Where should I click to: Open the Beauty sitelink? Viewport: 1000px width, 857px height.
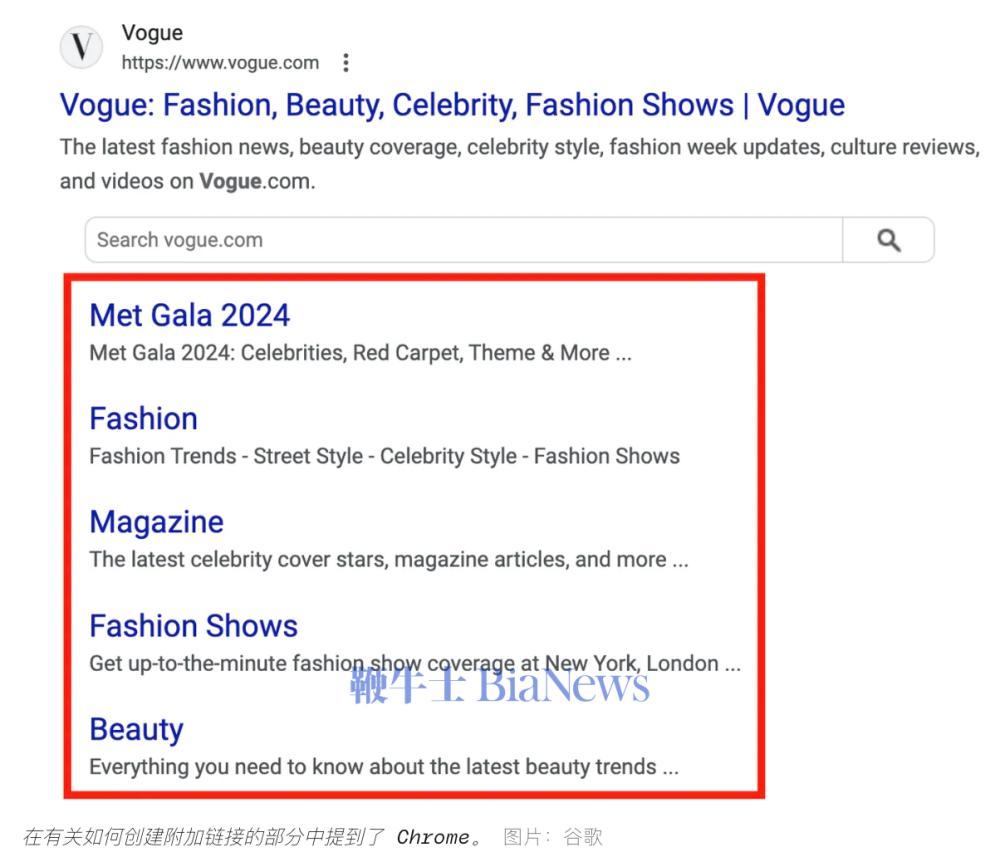(x=136, y=729)
